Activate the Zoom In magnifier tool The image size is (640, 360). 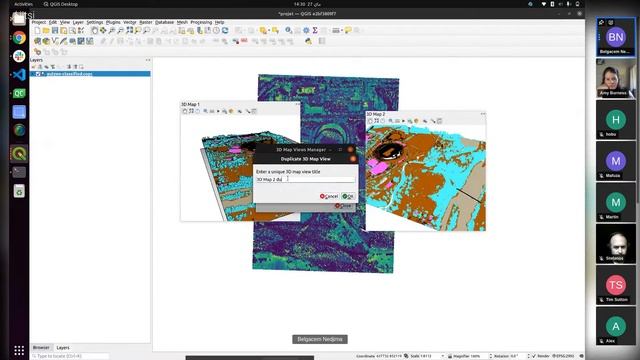click(x=112, y=31)
